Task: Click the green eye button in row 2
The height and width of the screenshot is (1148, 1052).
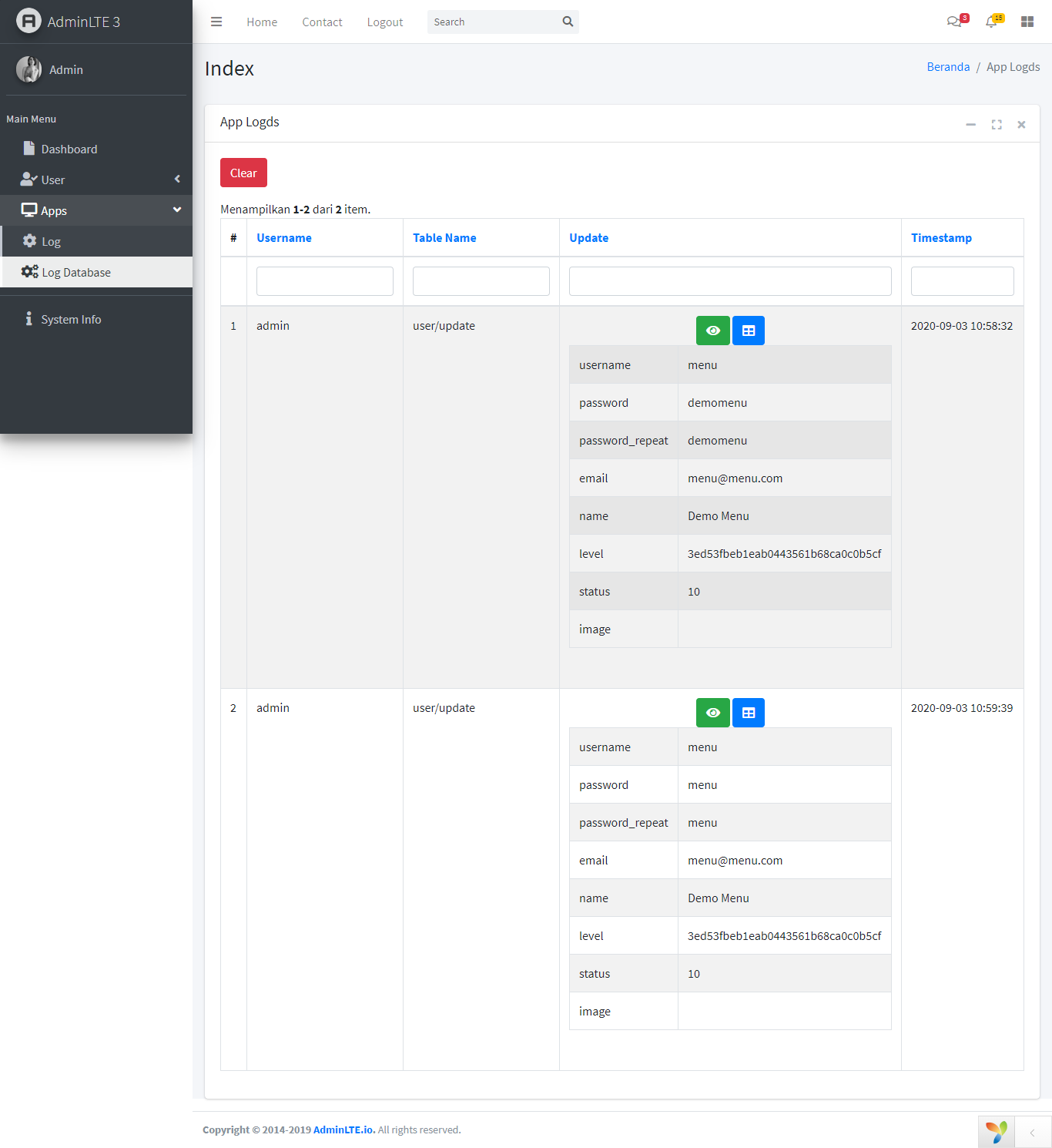Action: click(713, 713)
